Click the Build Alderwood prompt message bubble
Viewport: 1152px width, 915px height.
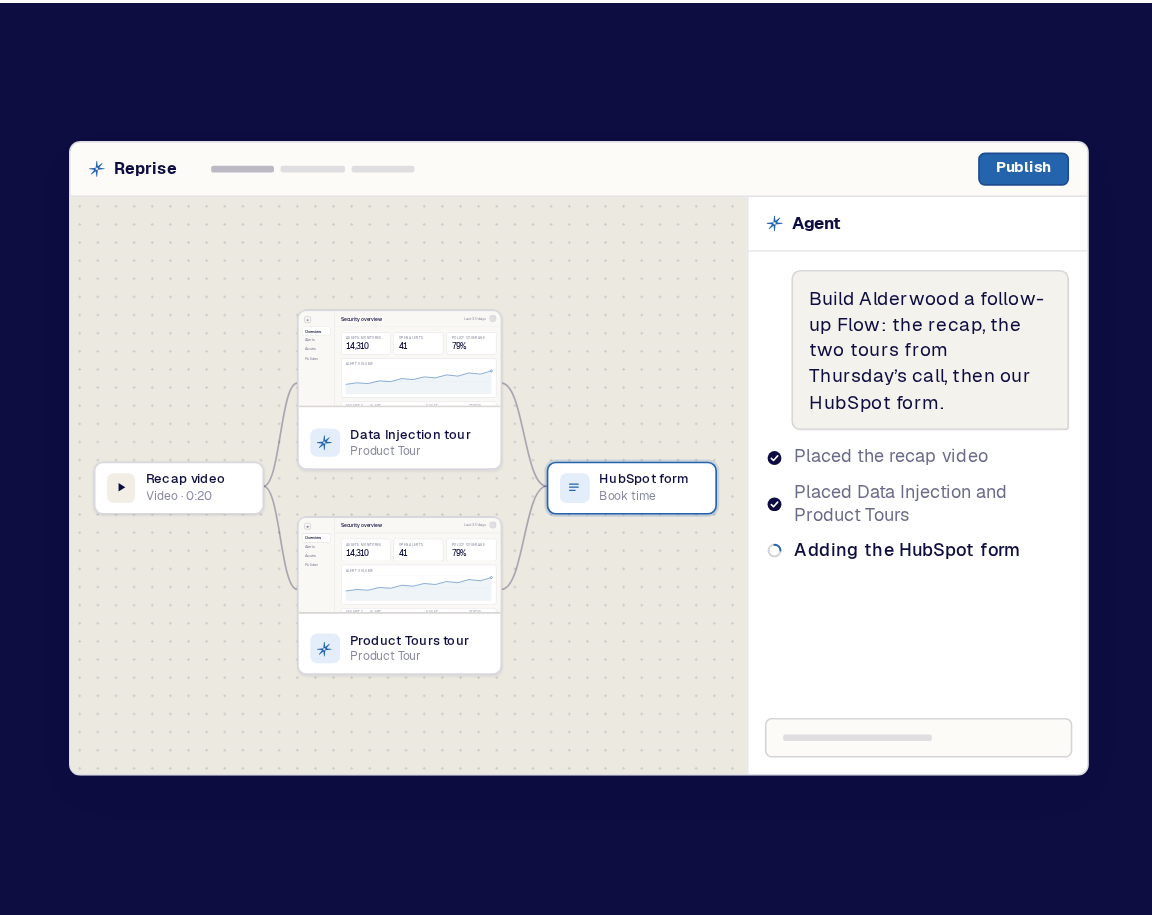pyautogui.click(x=929, y=350)
